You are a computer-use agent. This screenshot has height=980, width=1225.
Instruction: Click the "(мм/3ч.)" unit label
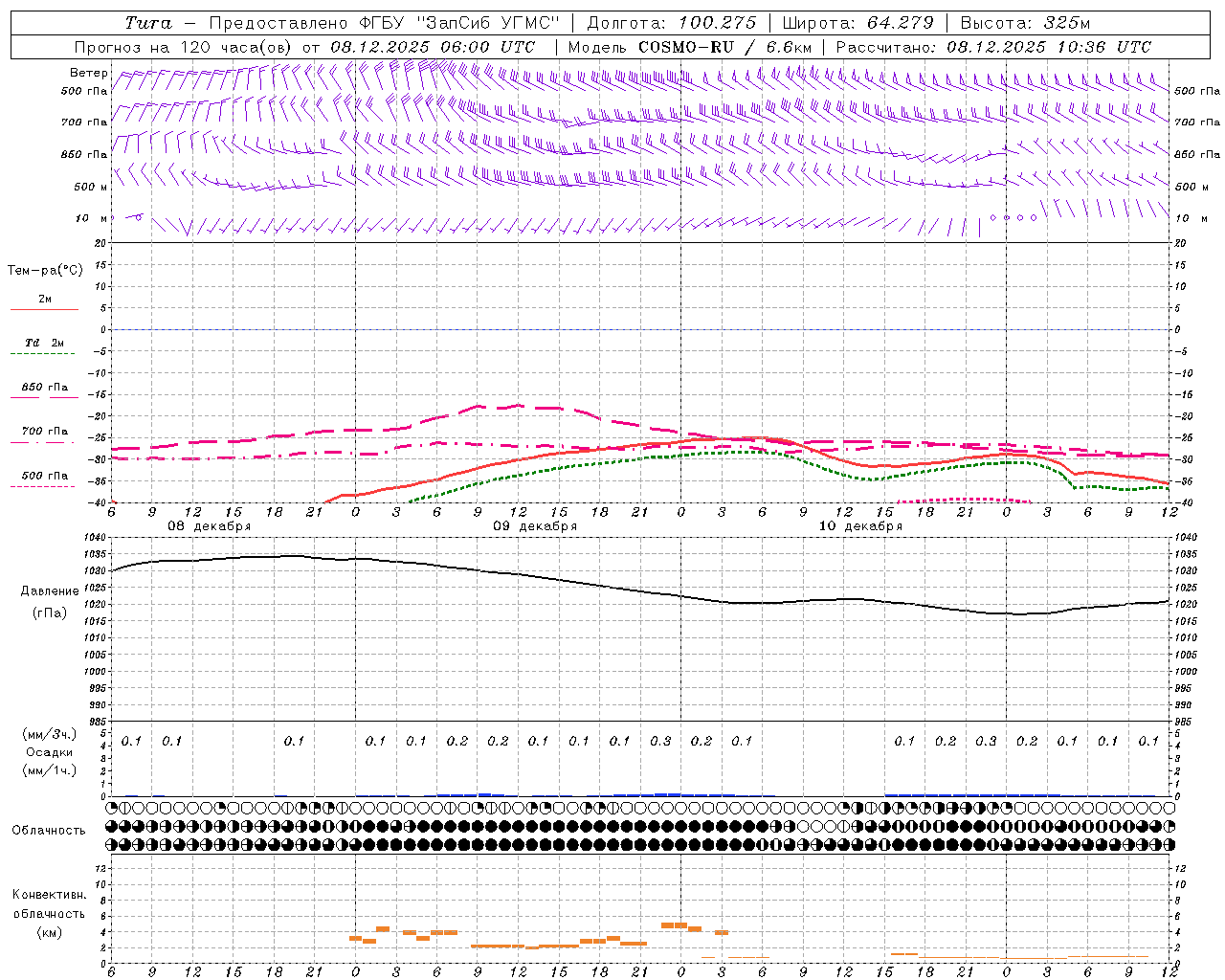pos(50,734)
